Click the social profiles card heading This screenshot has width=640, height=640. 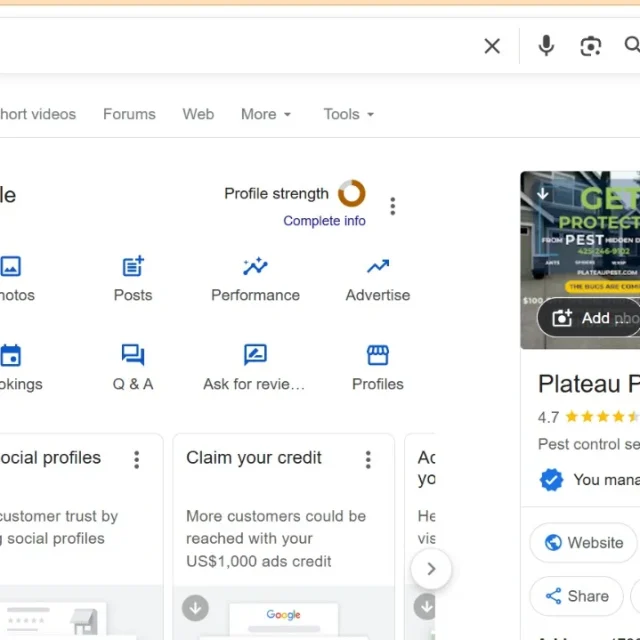pyautogui.click(x=51, y=458)
